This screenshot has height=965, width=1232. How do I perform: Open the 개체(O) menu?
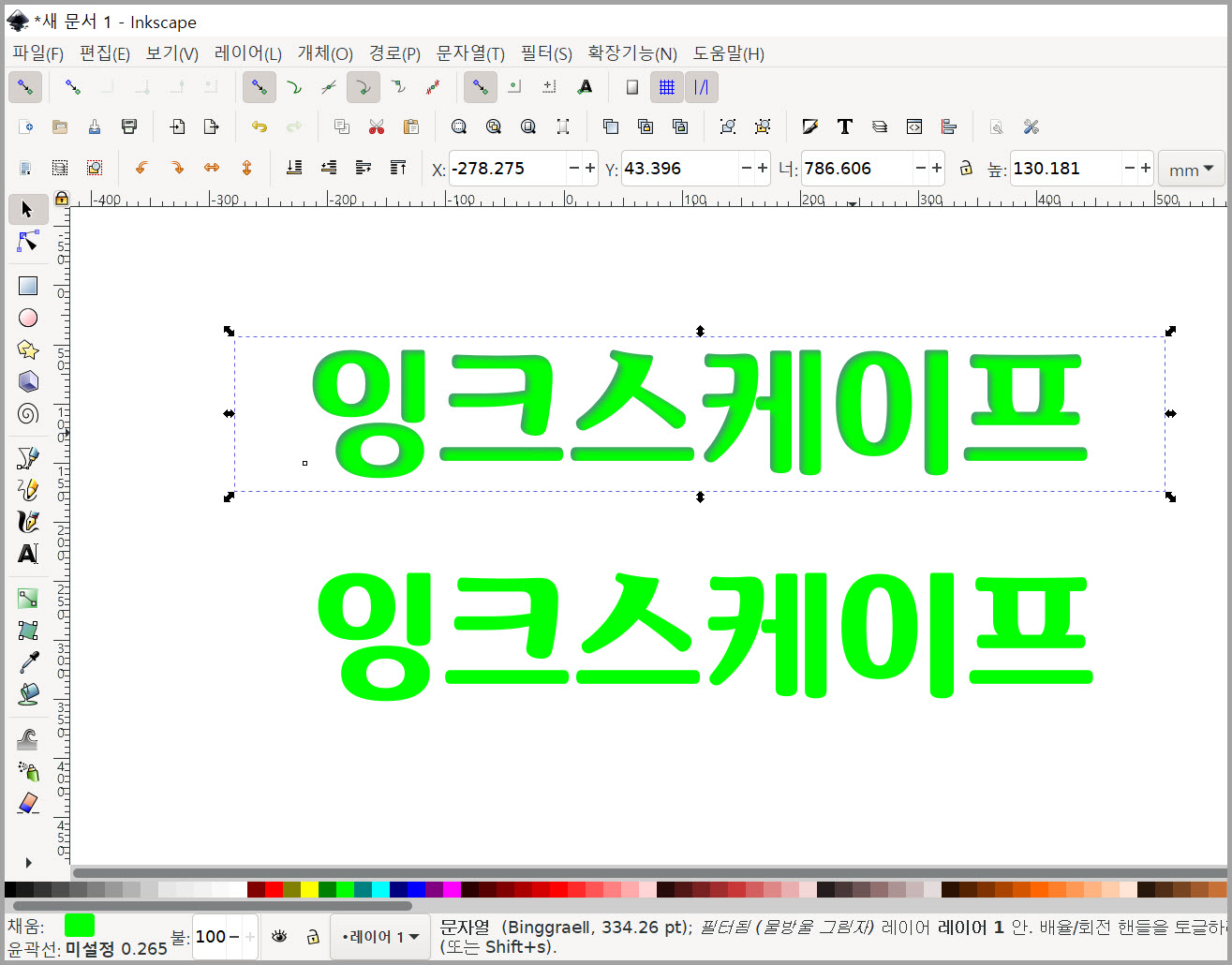(x=325, y=53)
